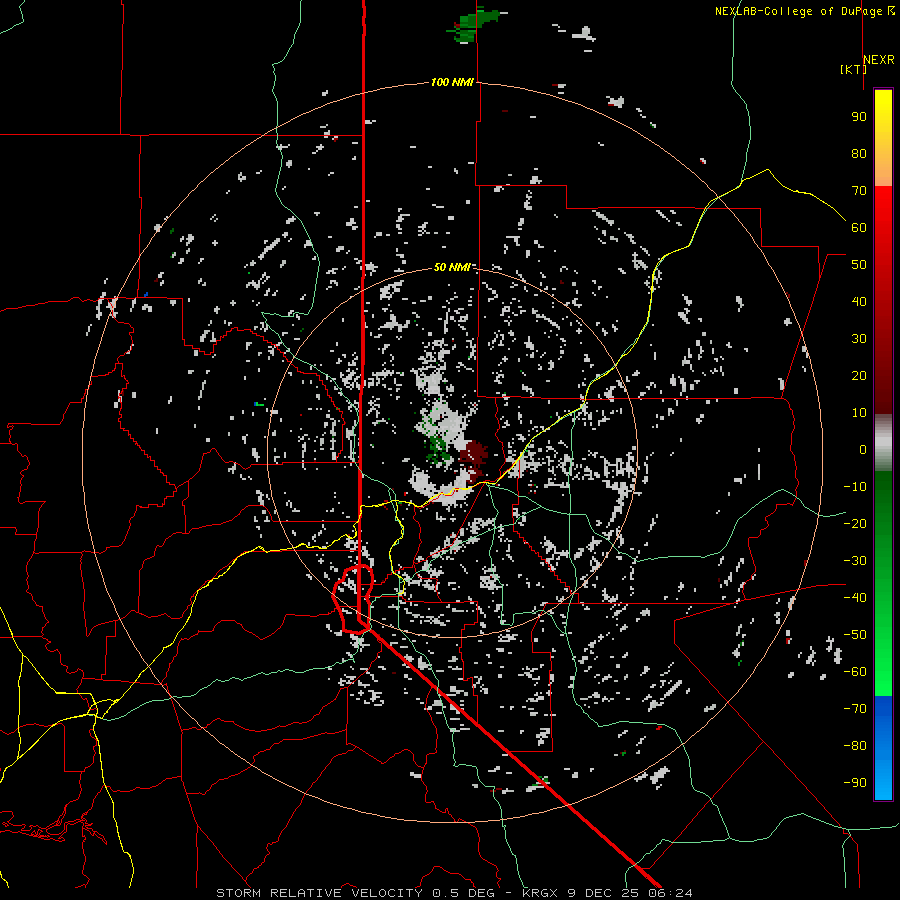Image resolution: width=900 pixels, height=900 pixels.
Task: Click the 40 value on the velocity scale
Action: point(859,301)
